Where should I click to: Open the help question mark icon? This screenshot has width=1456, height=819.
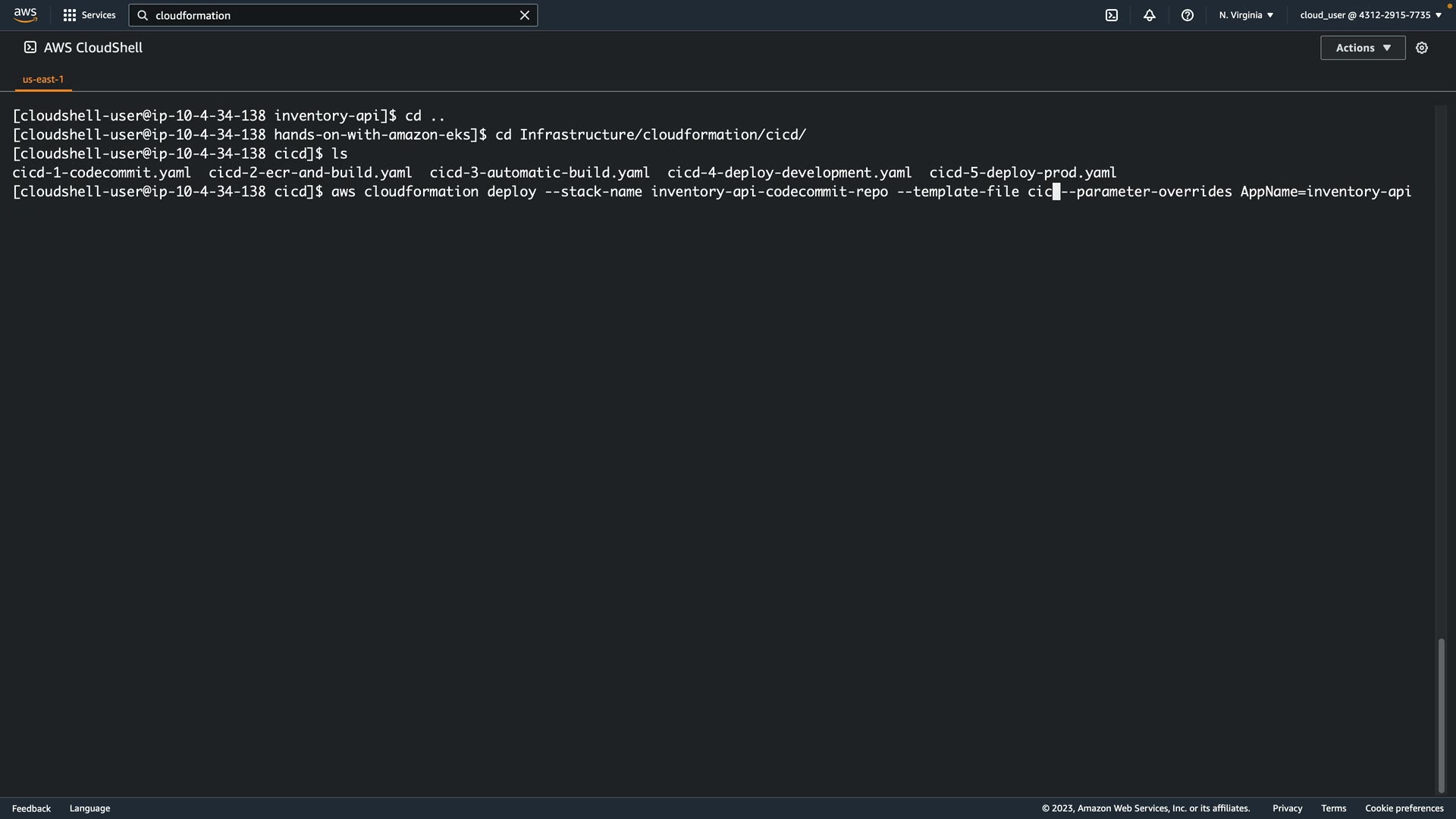tap(1187, 15)
